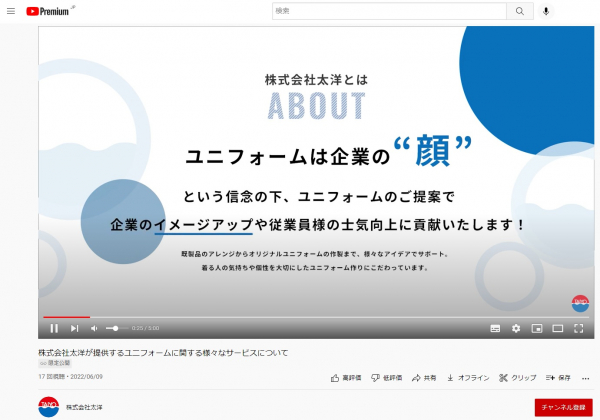Mute the video volume speaker icon

(94, 328)
